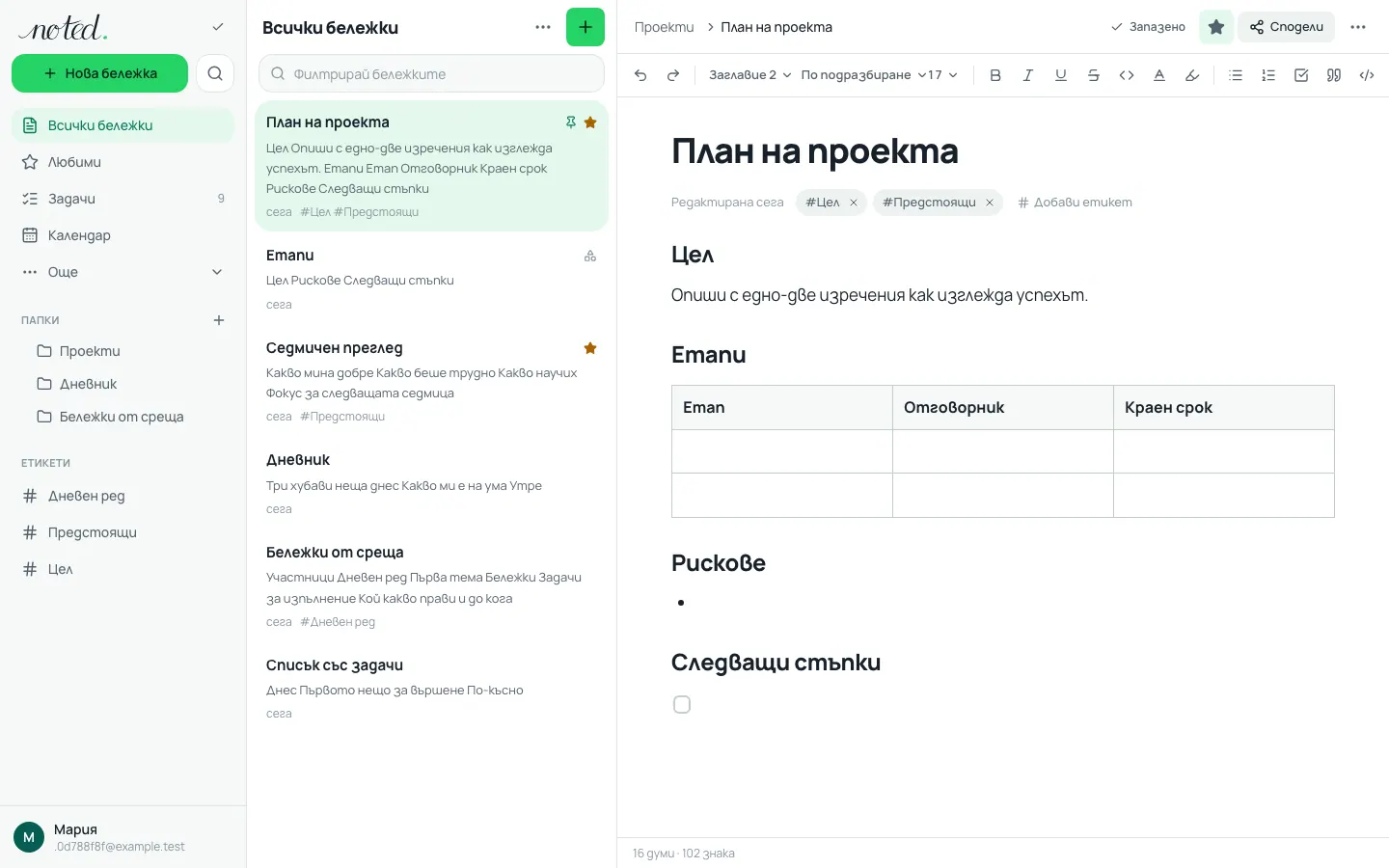This screenshot has height=868, width=1389.
Task: Open the editor's more options menu
Action: click(x=1358, y=27)
